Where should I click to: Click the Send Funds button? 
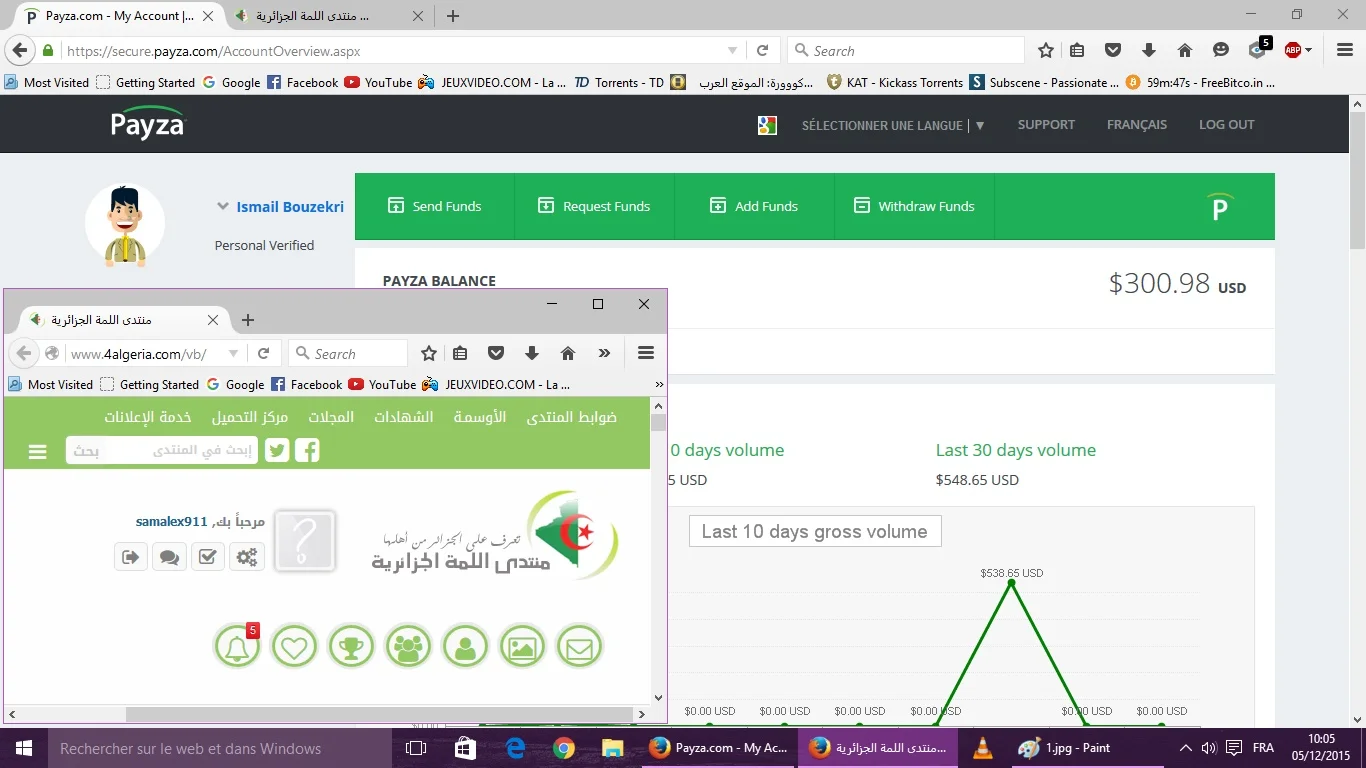pyautogui.click(x=434, y=206)
